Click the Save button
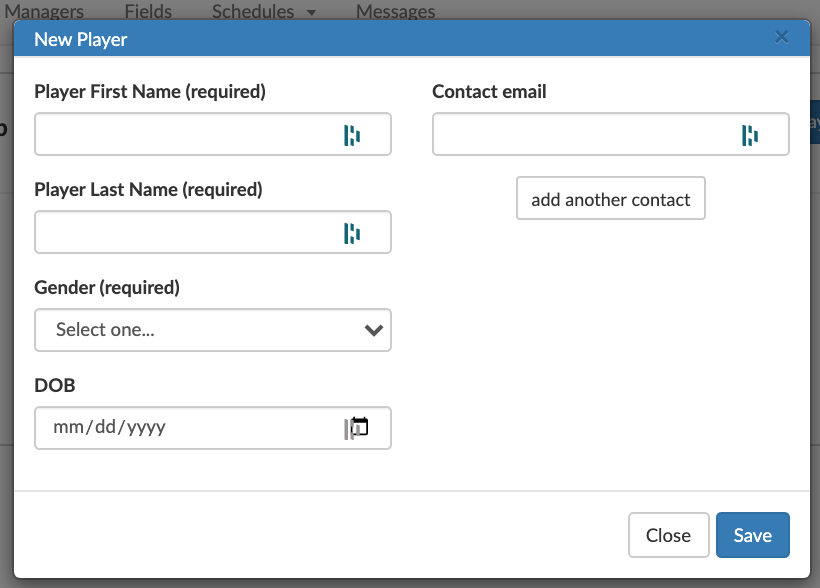 point(753,535)
